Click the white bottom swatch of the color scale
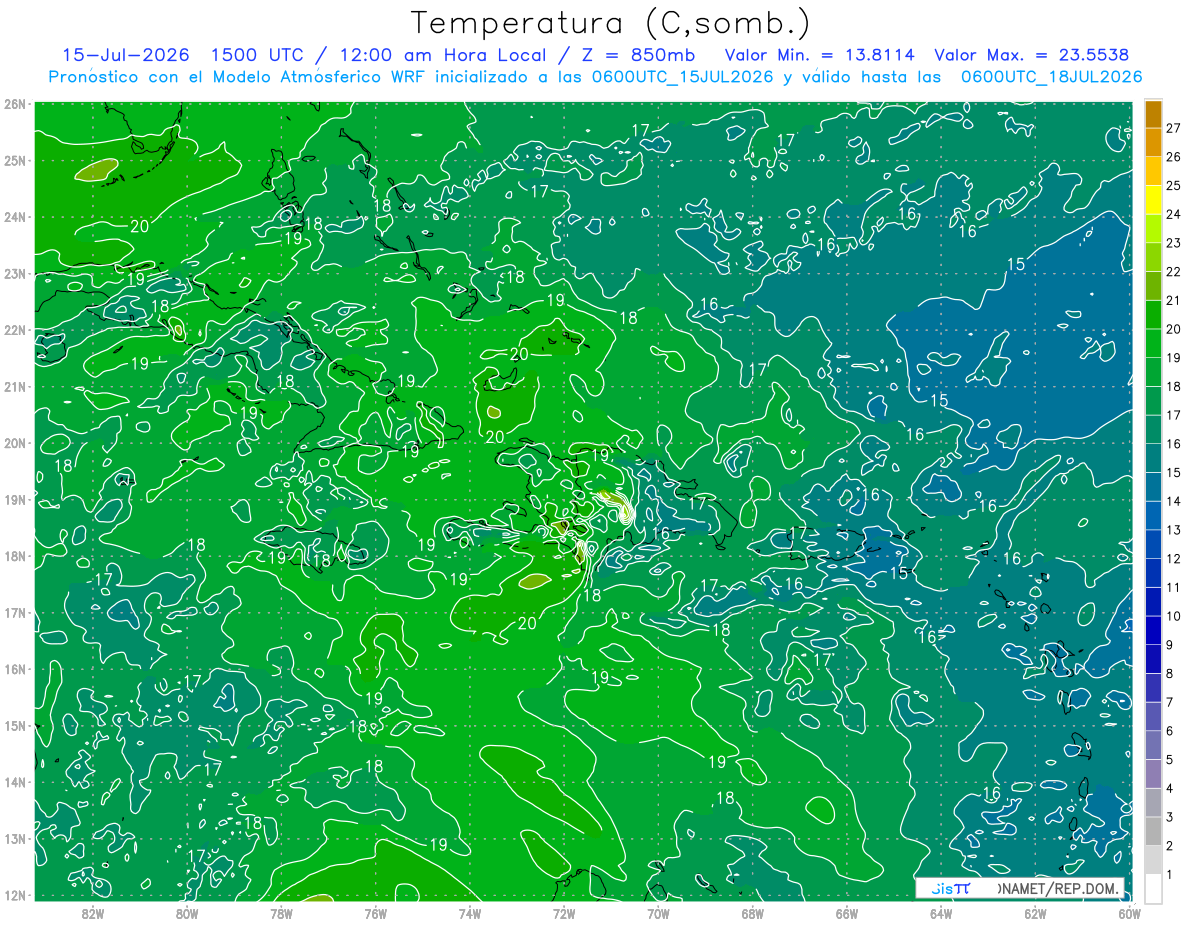1200x927 pixels. [1153, 888]
